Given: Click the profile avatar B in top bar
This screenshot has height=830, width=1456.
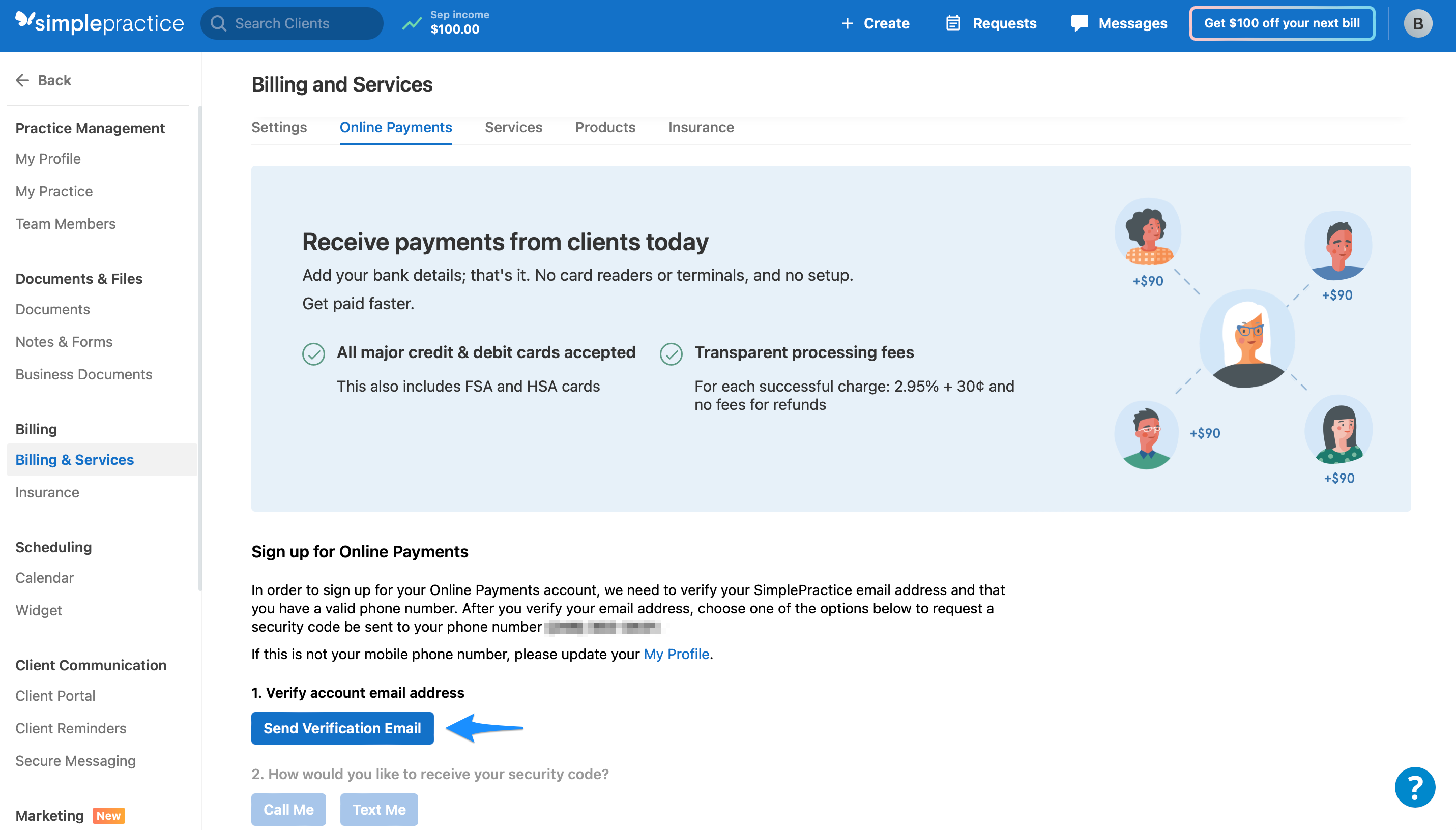Looking at the screenshot, I should pyautogui.click(x=1418, y=23).
